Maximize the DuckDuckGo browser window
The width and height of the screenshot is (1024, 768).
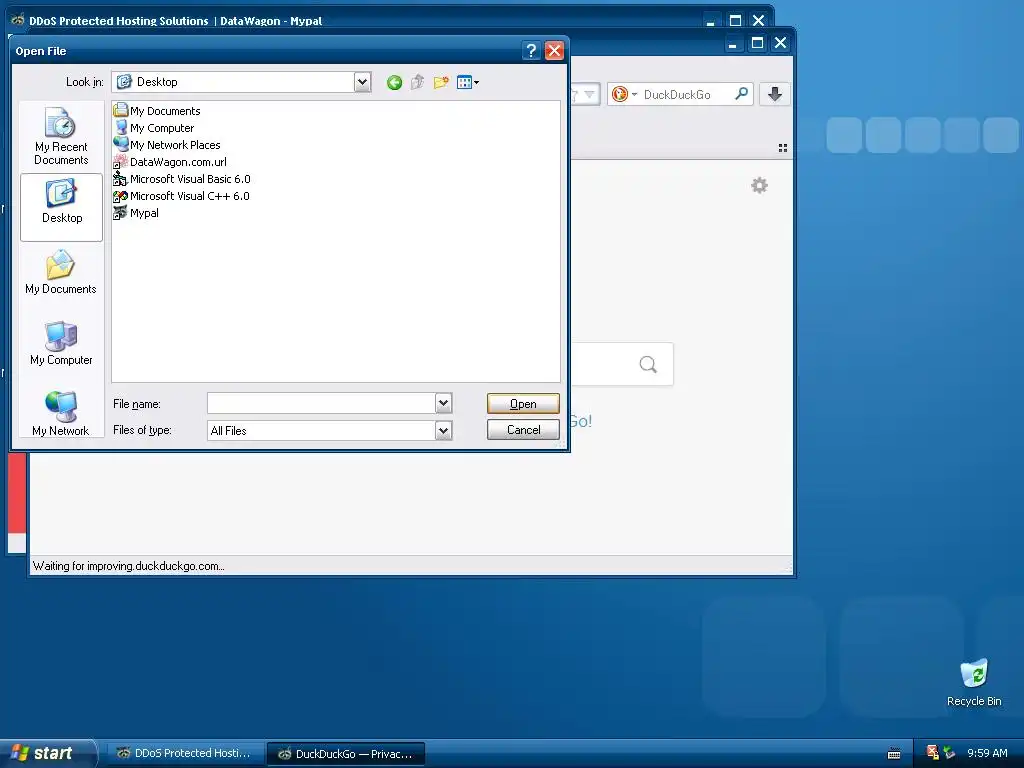point(758,43)
